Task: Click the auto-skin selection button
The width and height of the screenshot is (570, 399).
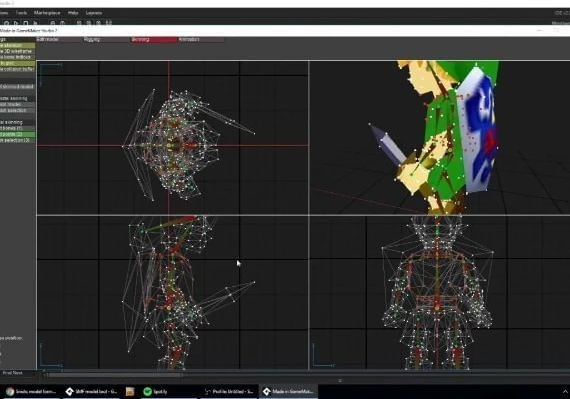Action: pos(17,110)
